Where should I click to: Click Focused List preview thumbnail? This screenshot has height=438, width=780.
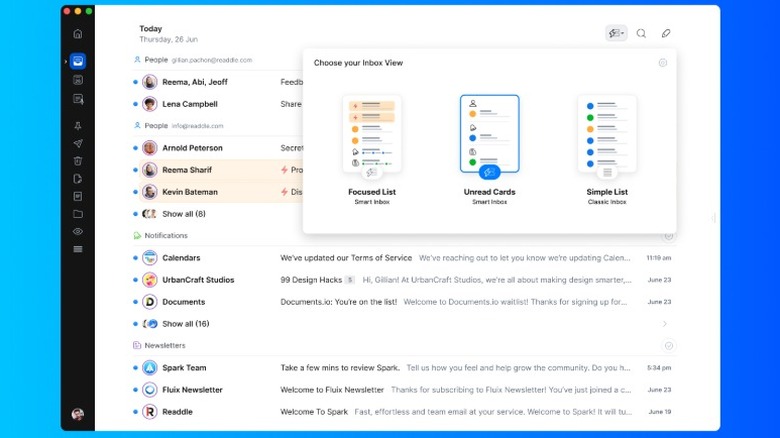372,133
